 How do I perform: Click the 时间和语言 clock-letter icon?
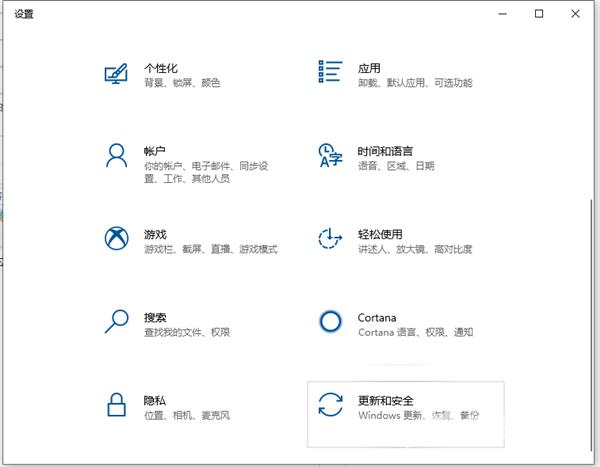click(x=330, y=155)
